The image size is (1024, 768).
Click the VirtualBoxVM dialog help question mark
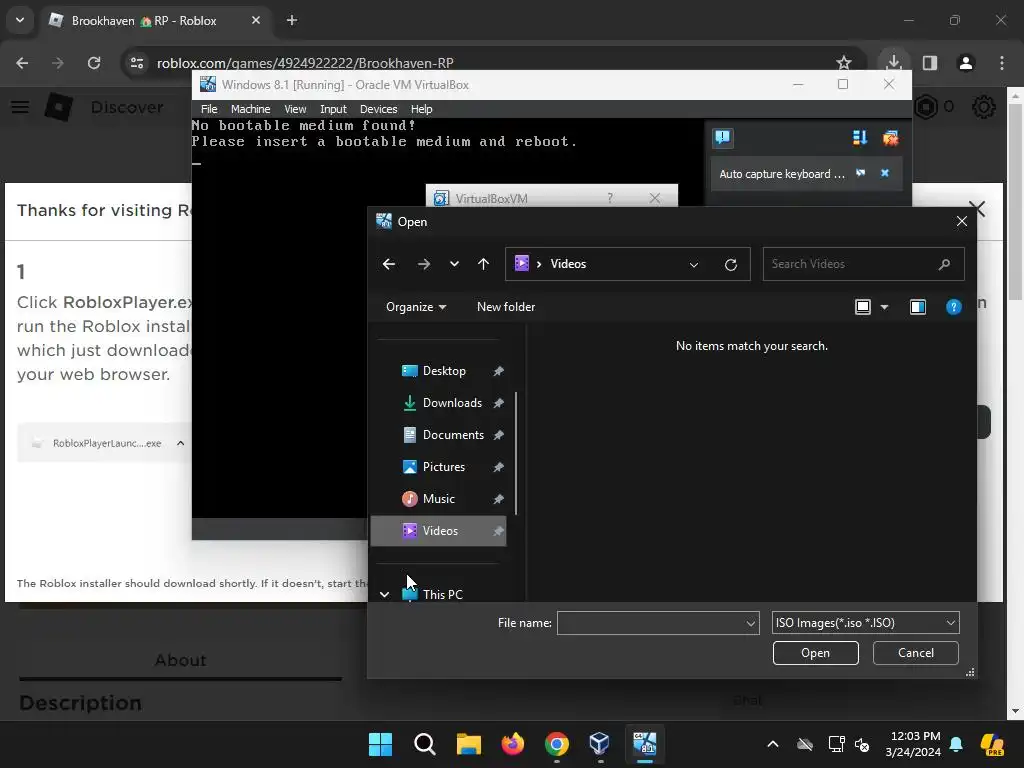click(610, 198)
